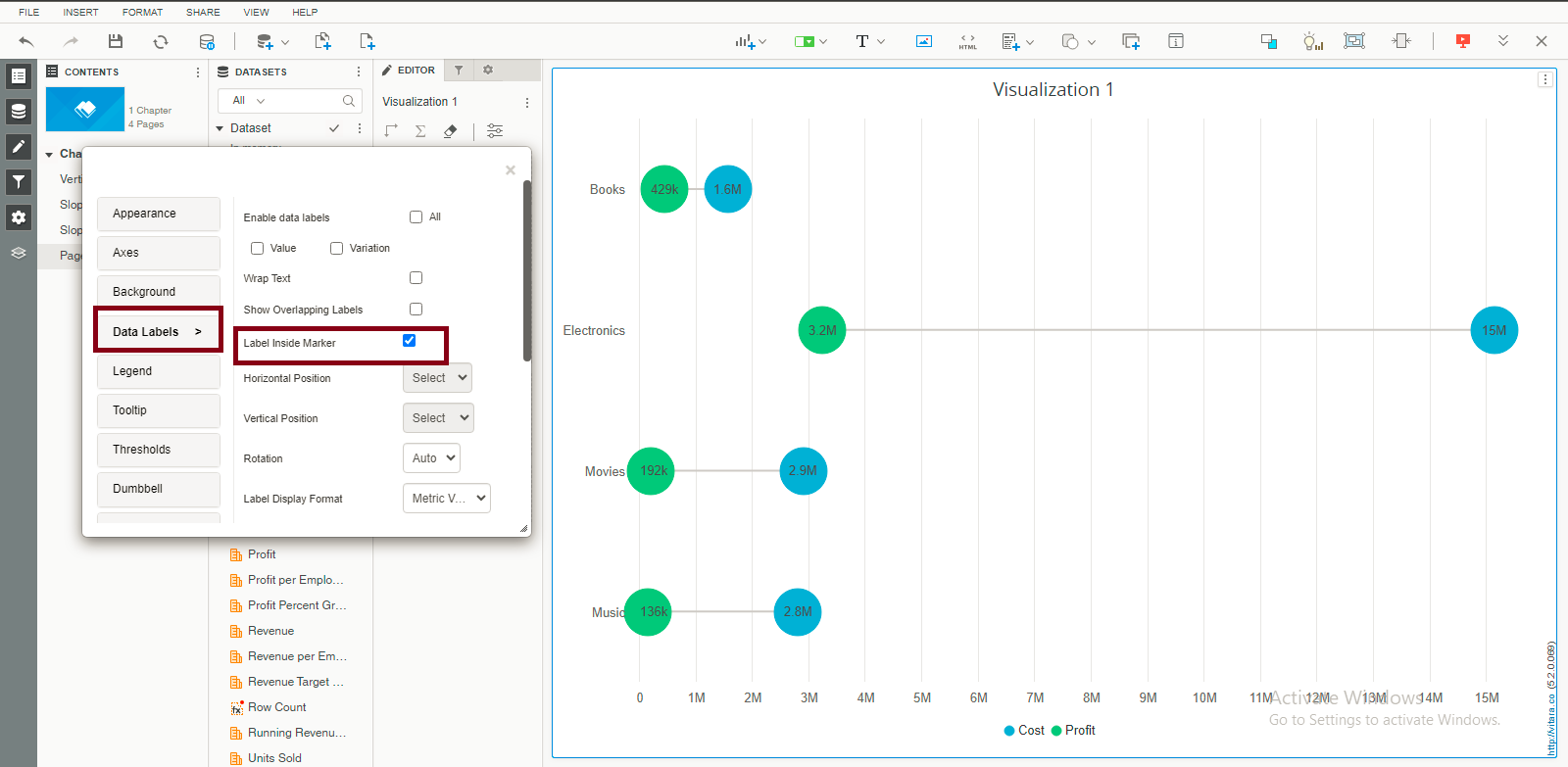Viewport: 1568px width, 767px height.
Task: Check Show Overlapping Labels option
Action: click(x=416, y=310)
